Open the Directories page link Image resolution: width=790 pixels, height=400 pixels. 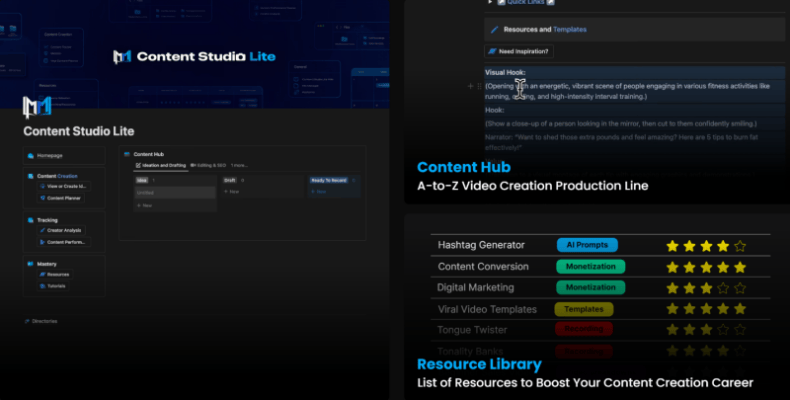pos(42,321)
